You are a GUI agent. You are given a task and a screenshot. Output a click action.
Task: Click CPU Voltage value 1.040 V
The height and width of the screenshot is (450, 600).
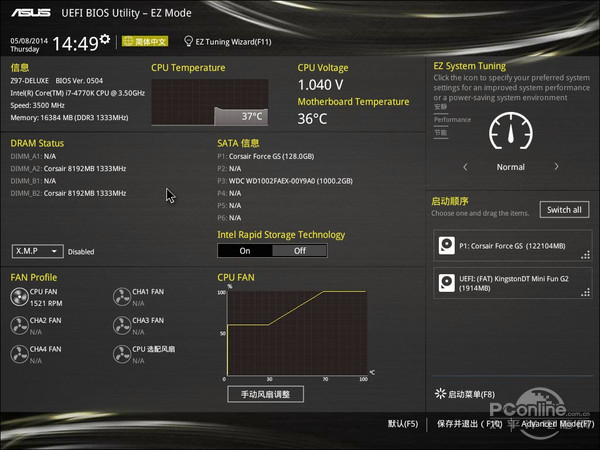coord(321,85)
